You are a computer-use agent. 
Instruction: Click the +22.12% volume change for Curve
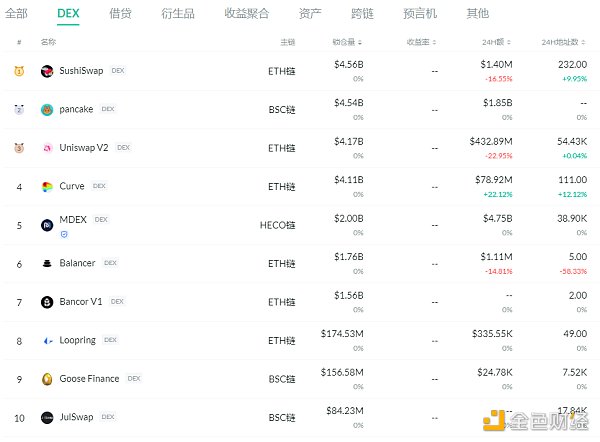click(x=498, y=194)
